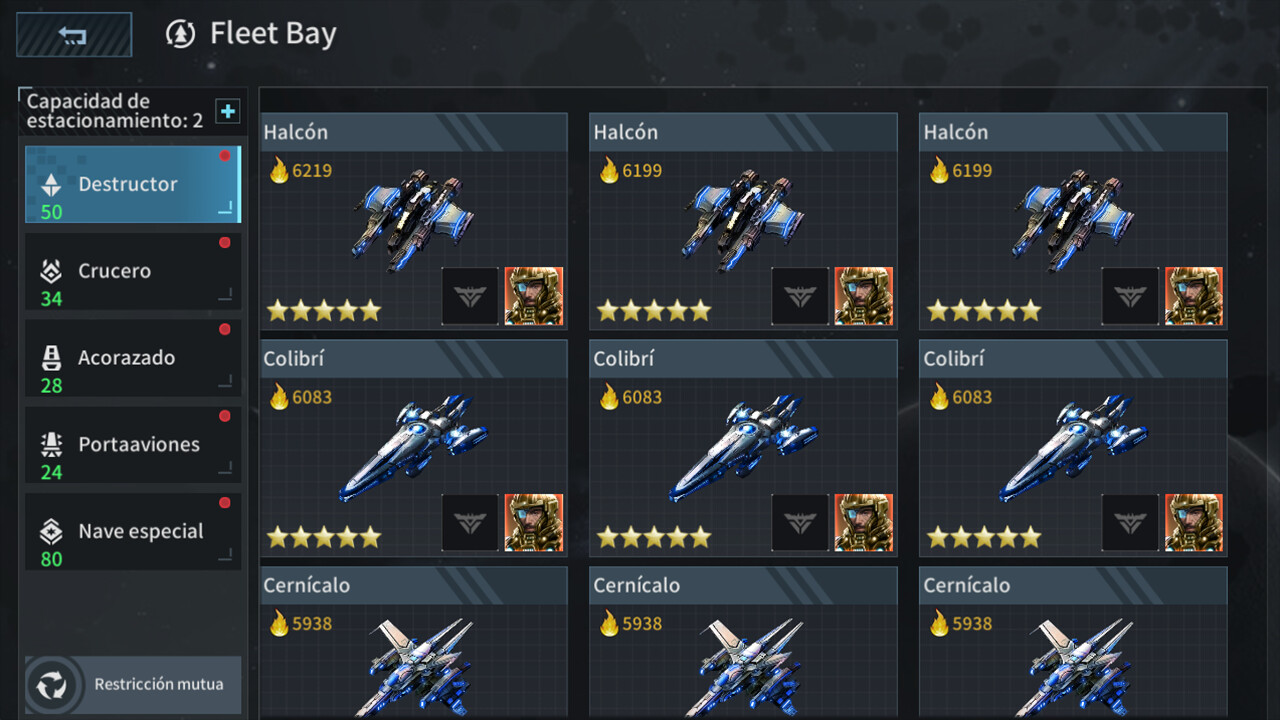Click the Fleet Bay rocket icon in header
The width and height of the screenshot is (1280, 720).
[x=180, y=34]
